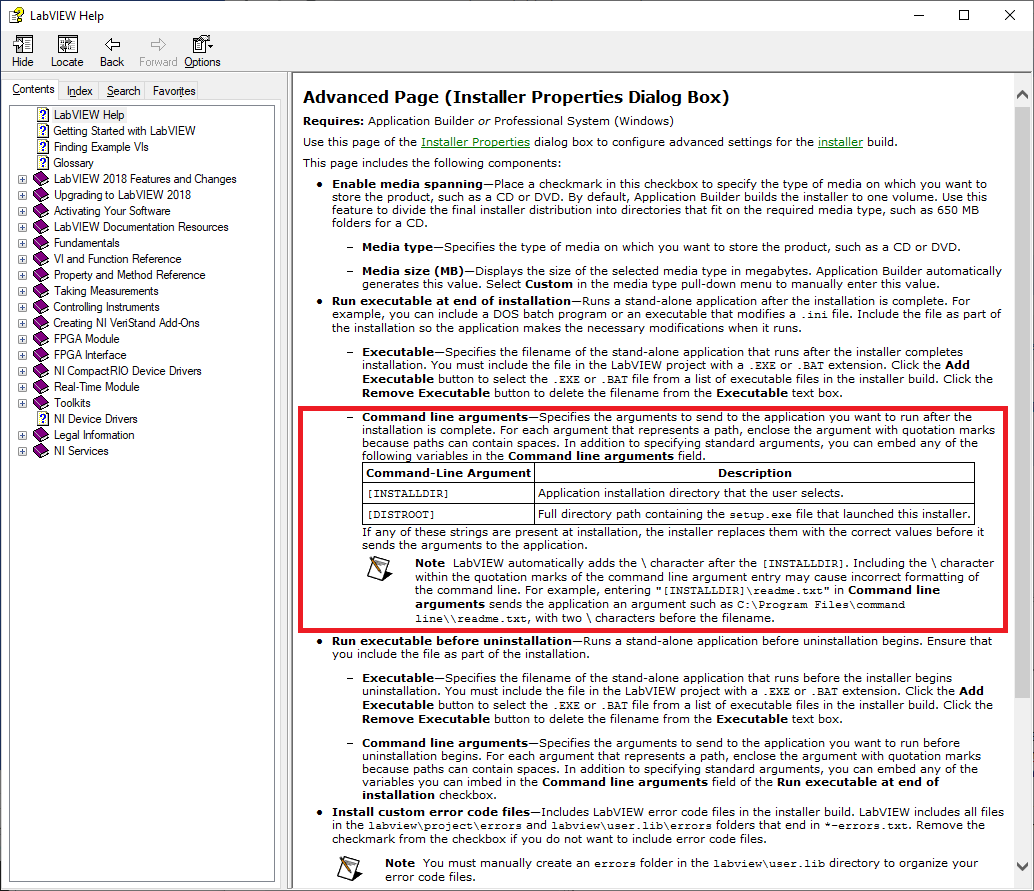Select Real-Time Module tree entry text

[96, 387]
